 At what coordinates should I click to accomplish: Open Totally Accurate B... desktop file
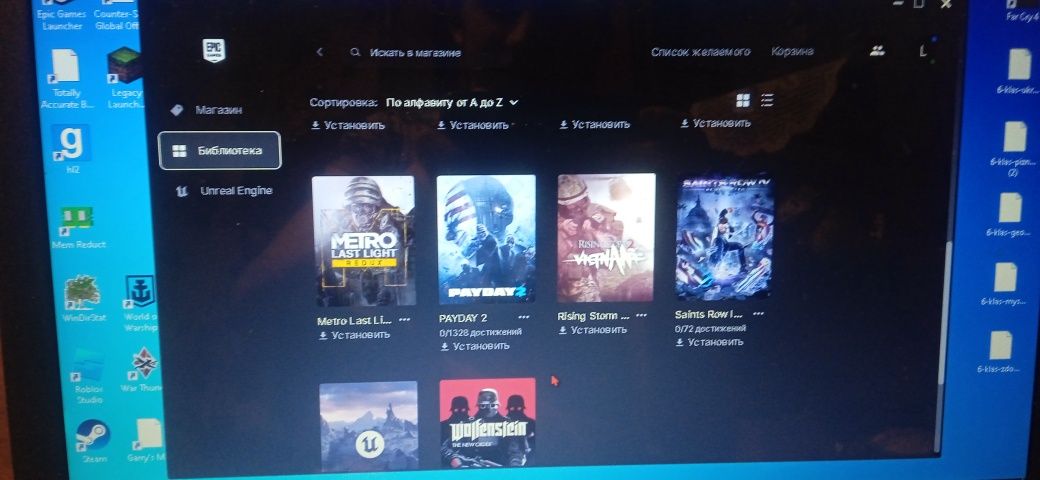coord(66,78)
